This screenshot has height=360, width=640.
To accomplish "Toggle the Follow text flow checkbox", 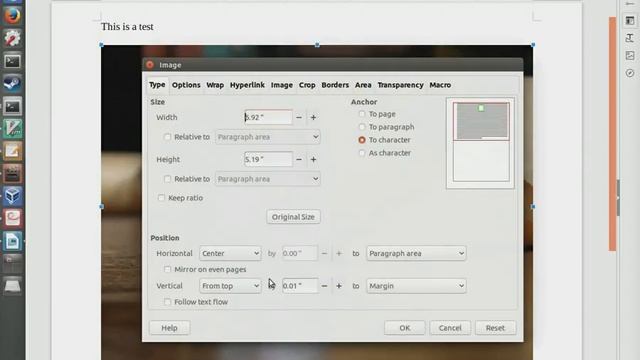I will (x=167, y=302).
